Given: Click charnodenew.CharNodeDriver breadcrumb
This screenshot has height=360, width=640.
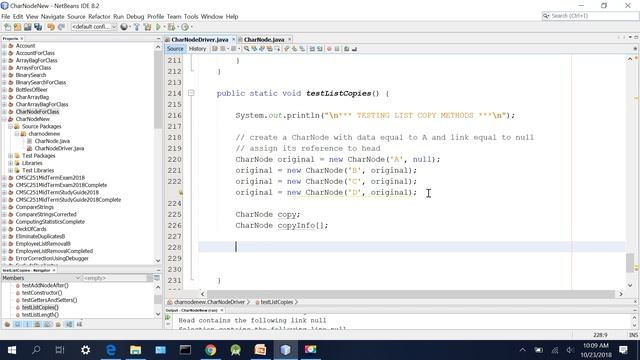Looking at the screenshot, I should (x=209, y=302).
